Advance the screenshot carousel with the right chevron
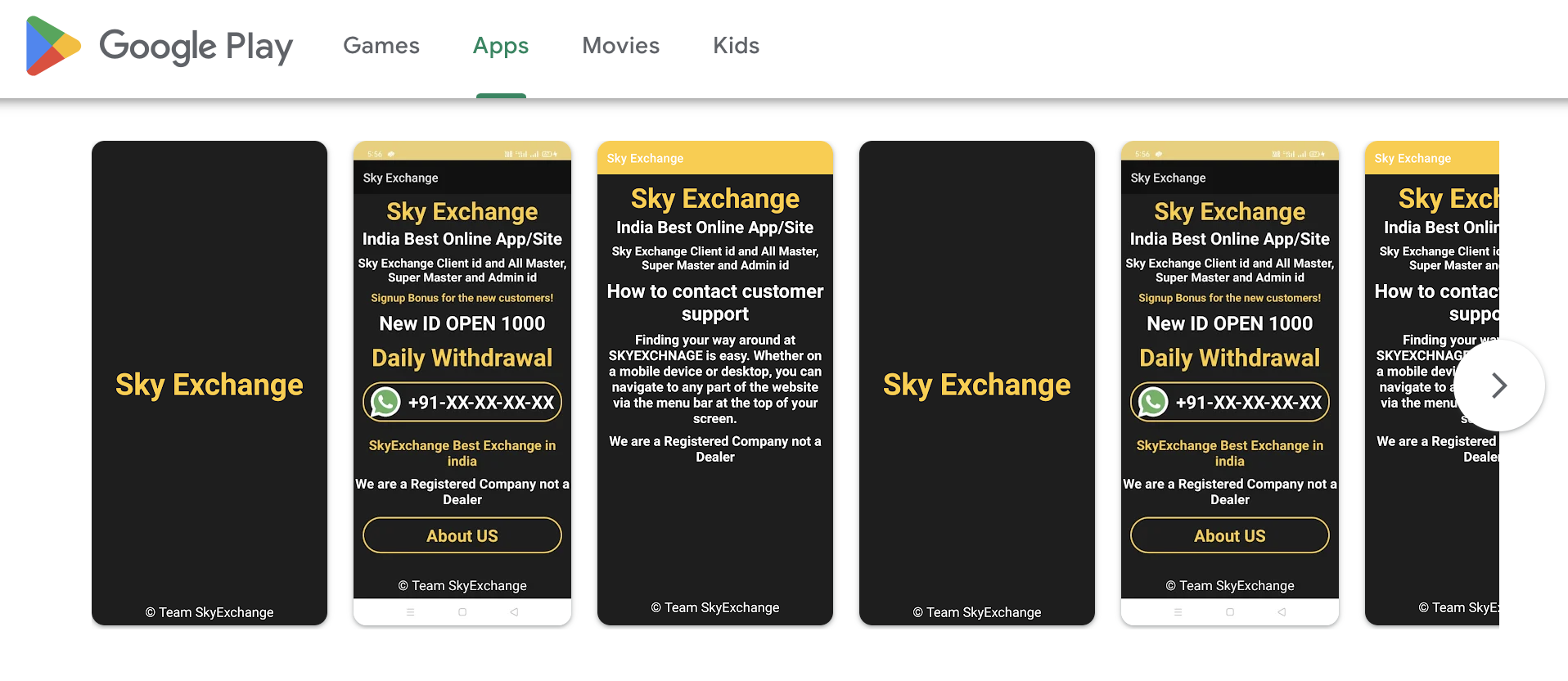Screen dimensions: 1568x681 tap(1498, 386)
